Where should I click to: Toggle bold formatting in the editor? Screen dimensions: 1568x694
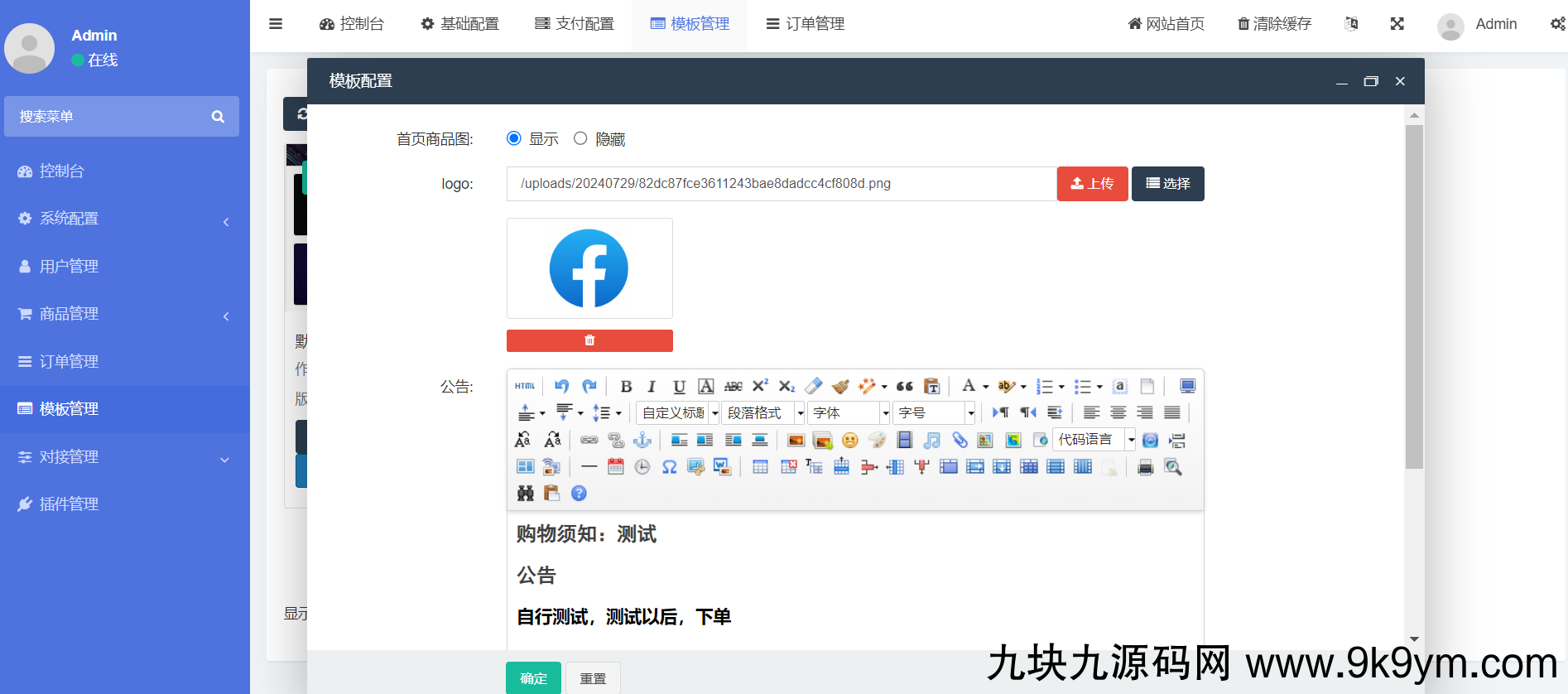pyautogui.click(x=626, y=387)
